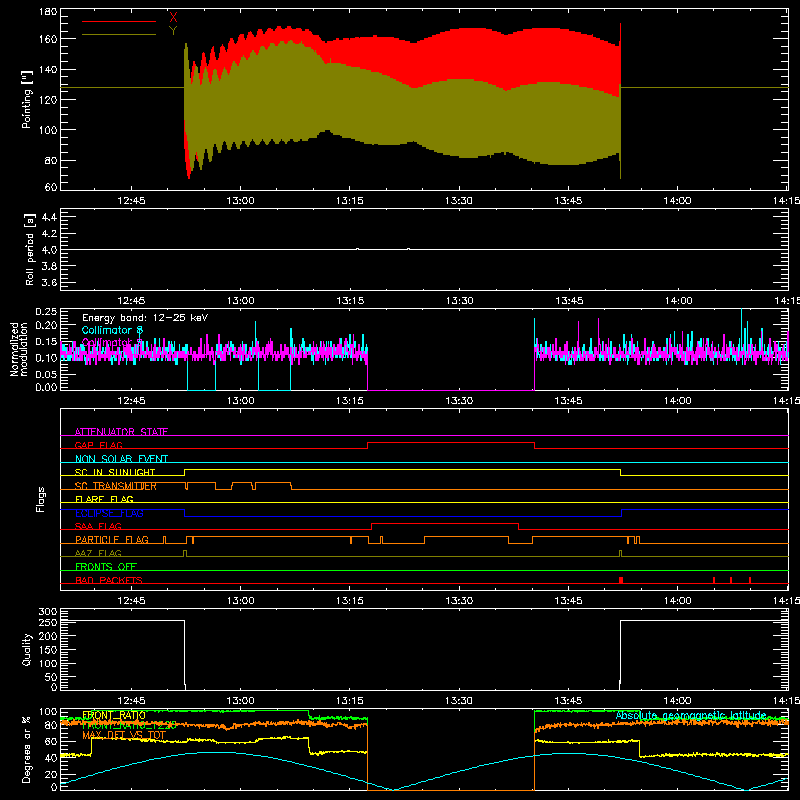
Task: Select the Pointing axis title
Action: (x=27, y=100)
